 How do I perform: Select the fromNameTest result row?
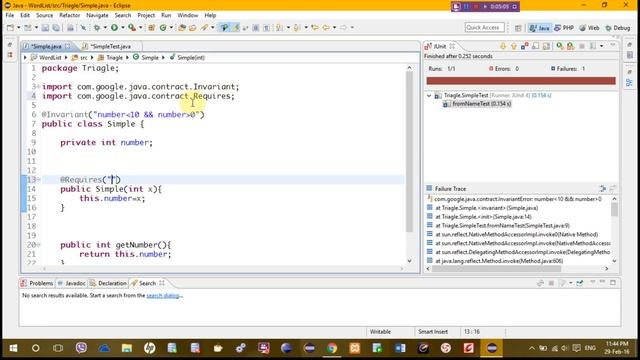pyautogui.click(x=477, y=104)
